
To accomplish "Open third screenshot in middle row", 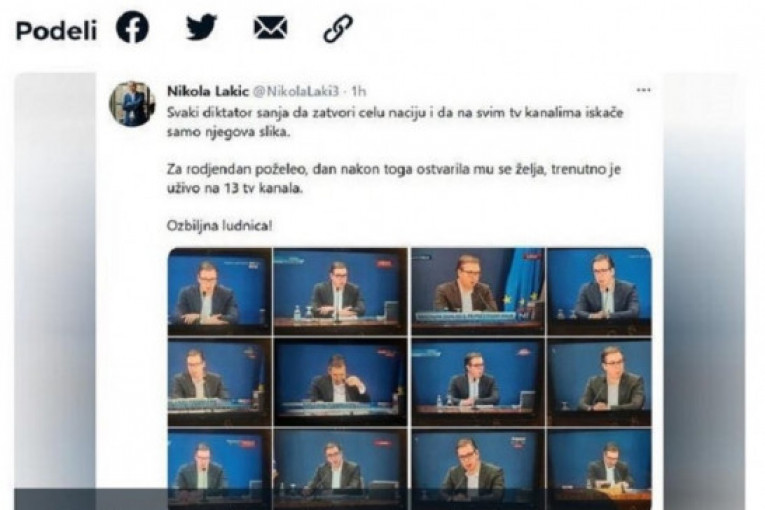I will pyautogui.click(x=478, y=382).
